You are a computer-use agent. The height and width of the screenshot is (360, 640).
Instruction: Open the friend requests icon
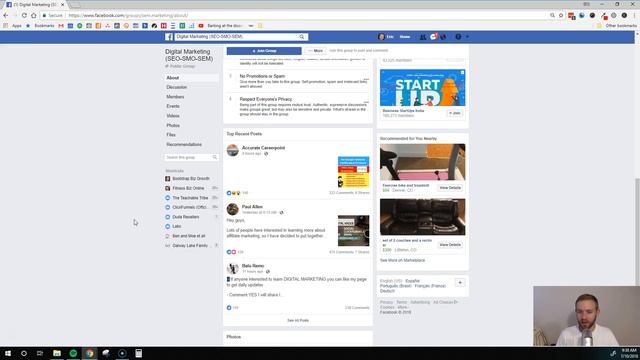pos(423,37)
